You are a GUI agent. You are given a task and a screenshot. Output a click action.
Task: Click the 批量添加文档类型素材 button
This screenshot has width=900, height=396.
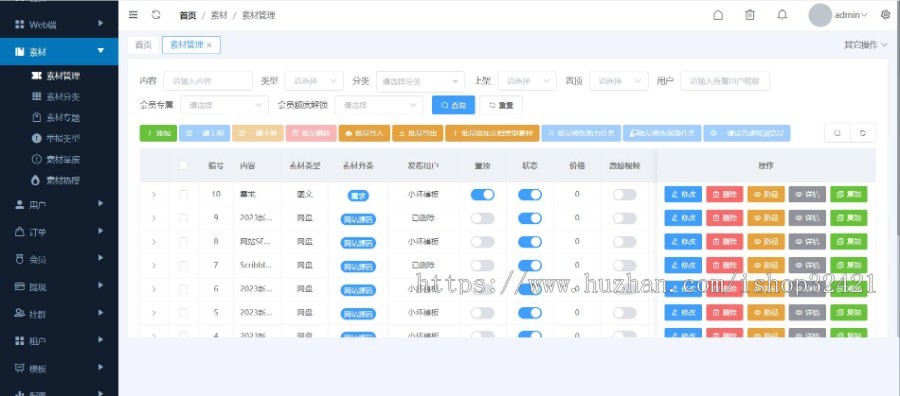click(x=492, y=133)
